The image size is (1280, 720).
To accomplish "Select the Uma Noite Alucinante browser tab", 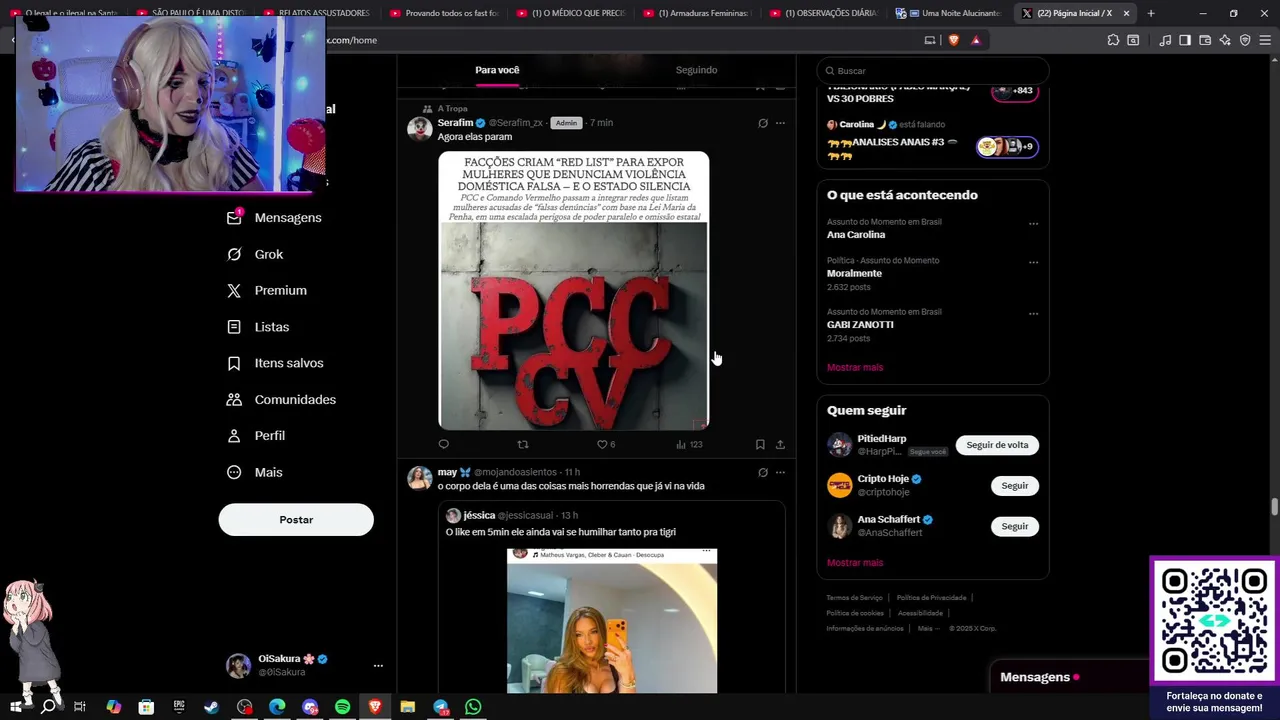I will 949,13.
